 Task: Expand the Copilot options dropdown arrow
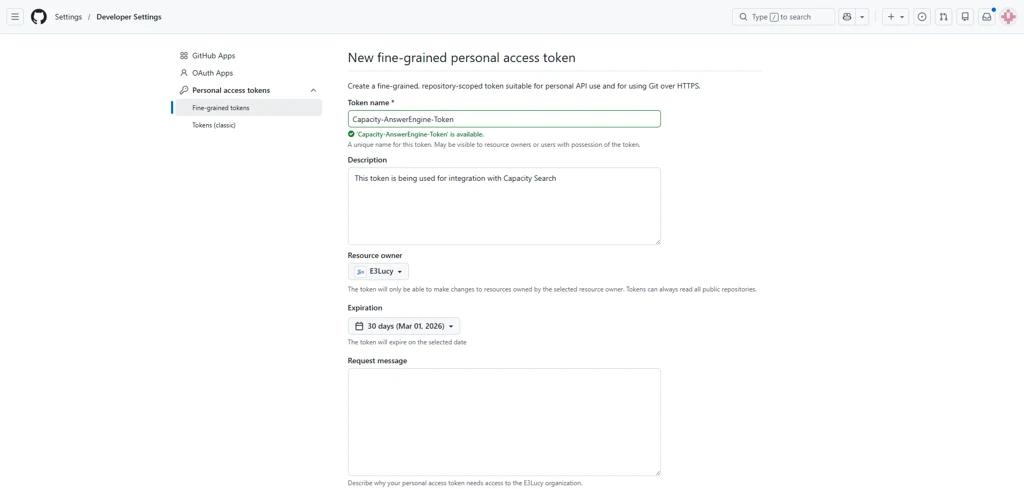pyautogui.click(x=862, y=17)
